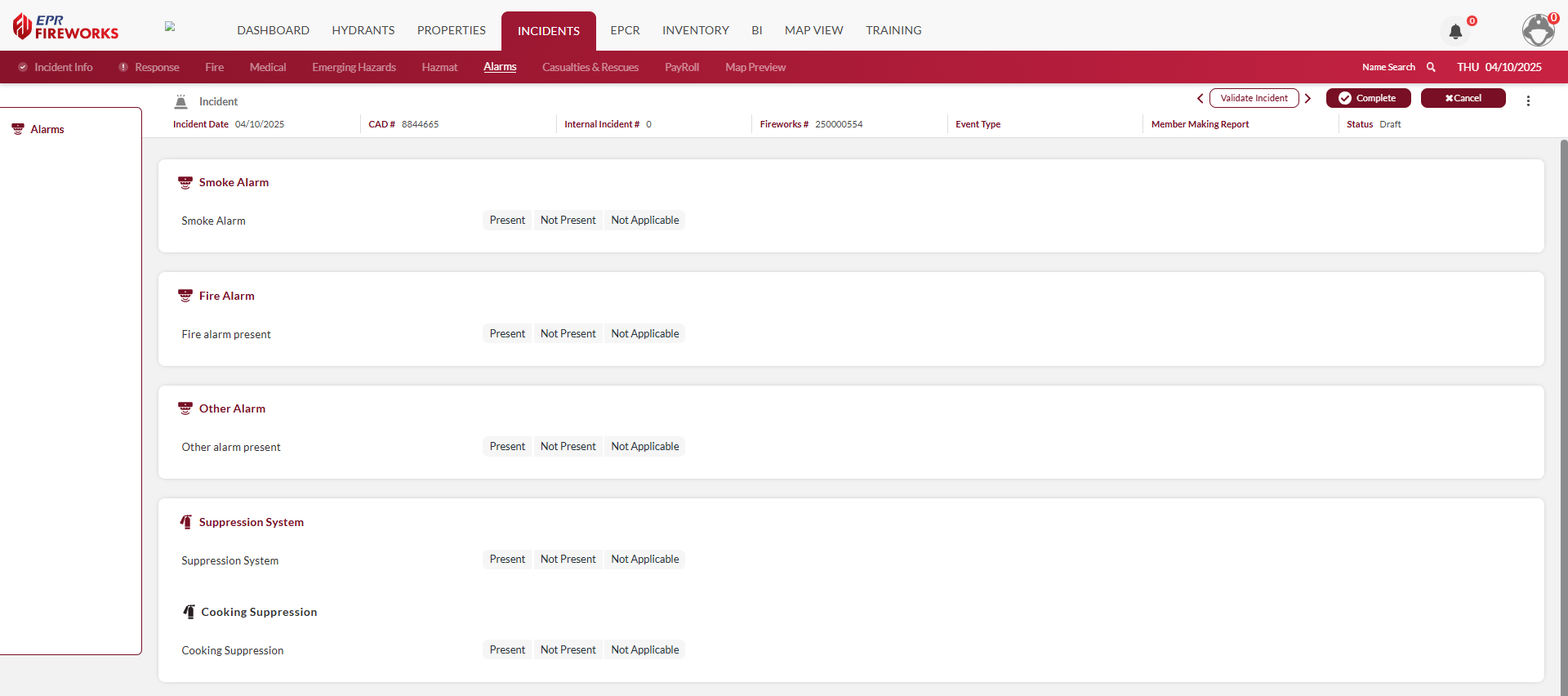
Task: Mark Fire alarm as Not Present
Action: tap(568, 334)
